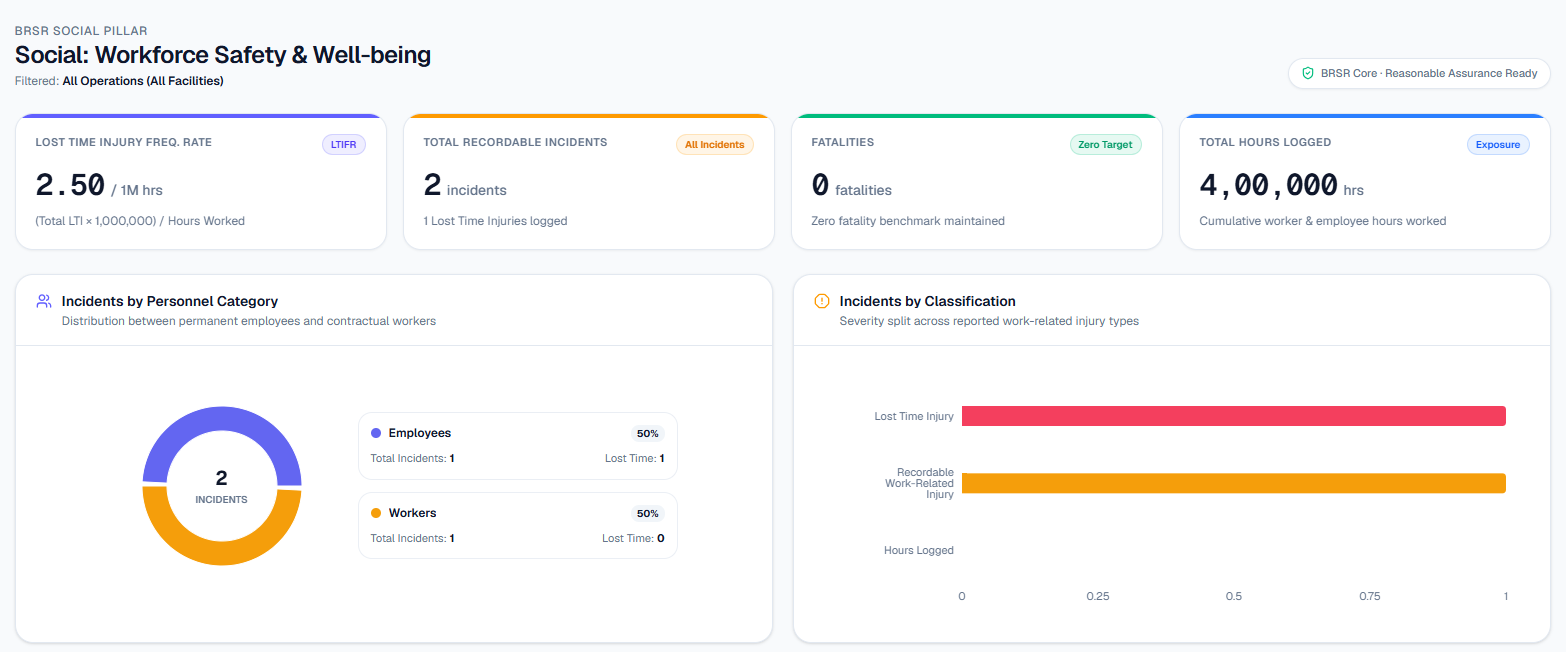The width and height of the screenshot is (1566, 652).
Task: Click the Lost Time Injury axis label
Action: coord(914,416)
